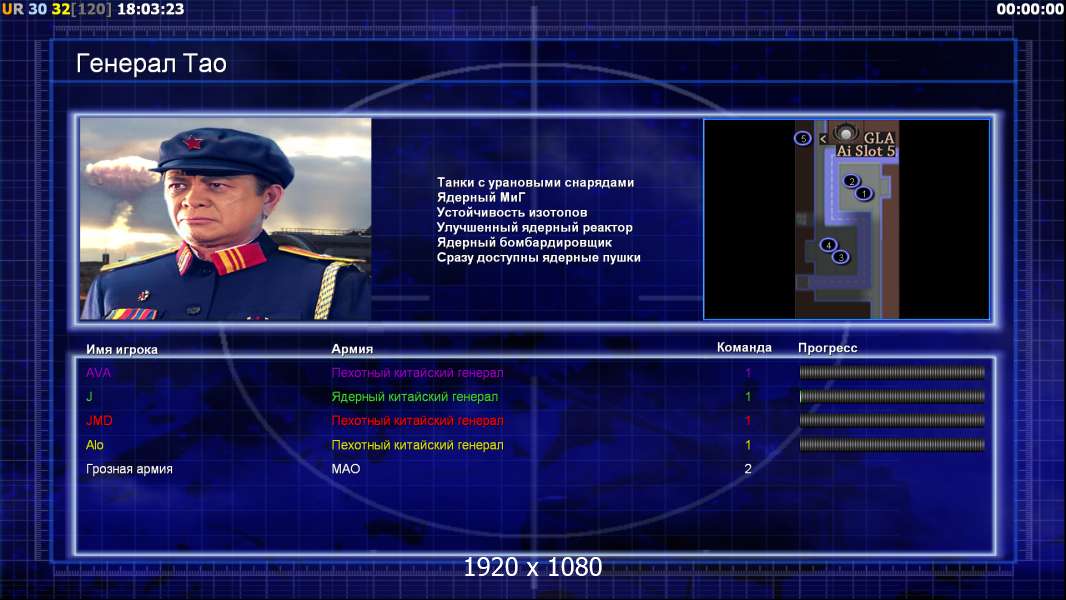Click the Ядерный китайский генерал army label
The image size is (1066, 600).
tap(415, 397)
